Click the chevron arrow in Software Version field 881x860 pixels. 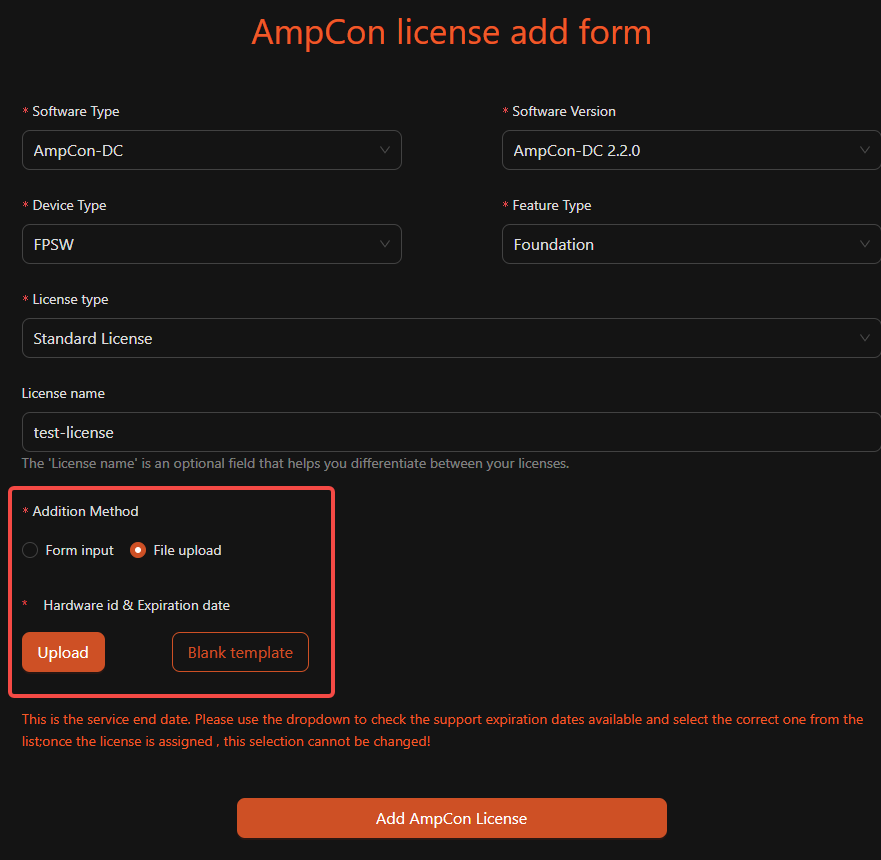click(865, 151)
